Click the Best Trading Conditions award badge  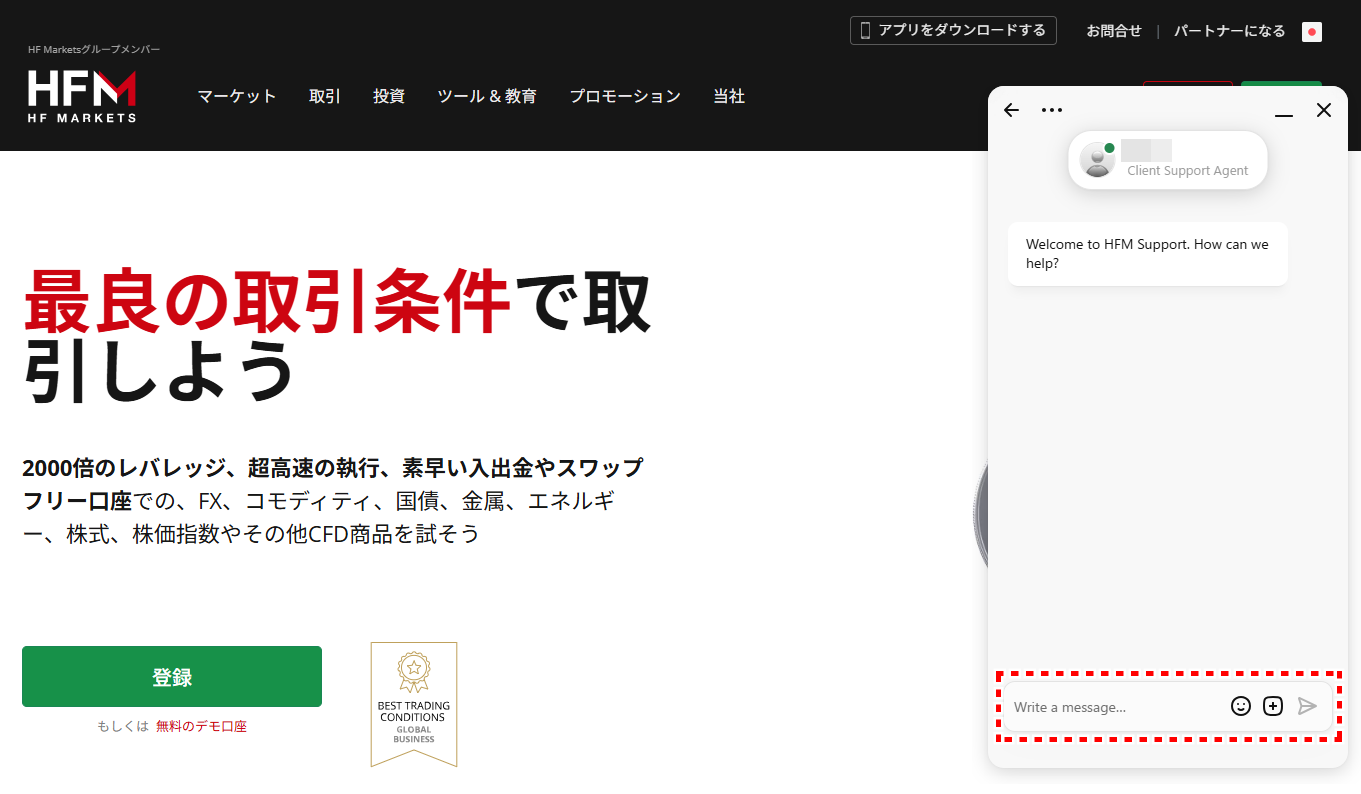click(x=414, y=704)
